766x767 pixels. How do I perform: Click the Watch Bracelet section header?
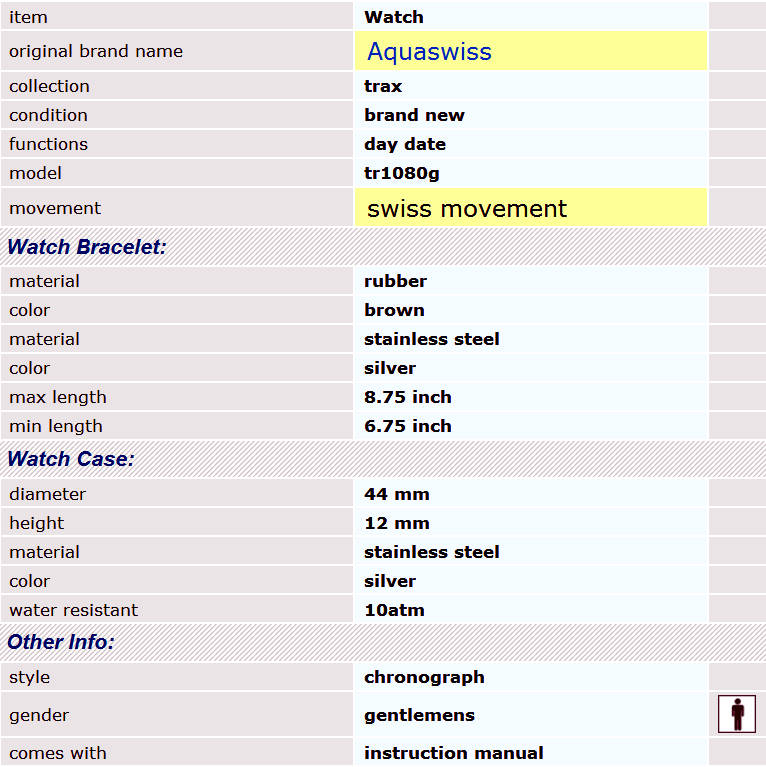pos(87,247)
